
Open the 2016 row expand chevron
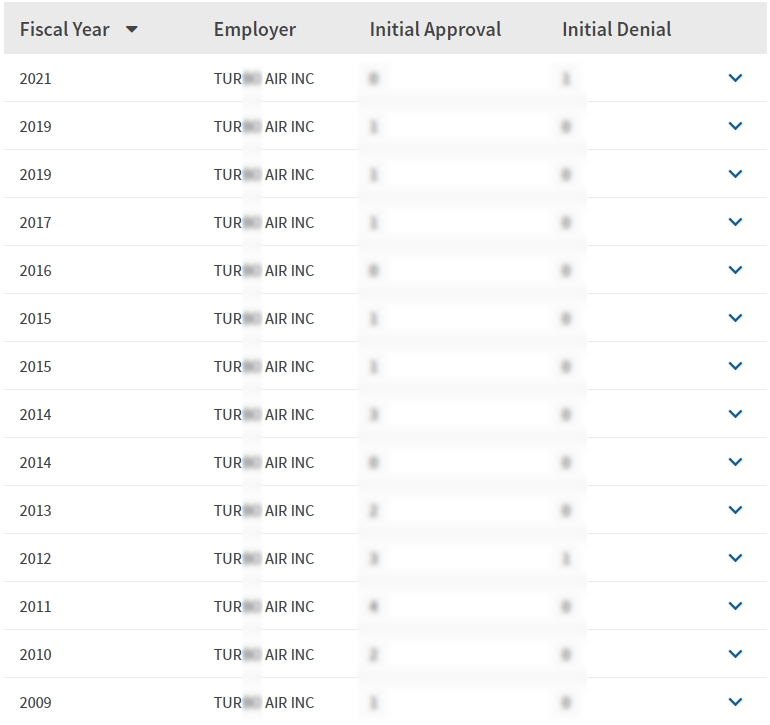tap(735, 270)
